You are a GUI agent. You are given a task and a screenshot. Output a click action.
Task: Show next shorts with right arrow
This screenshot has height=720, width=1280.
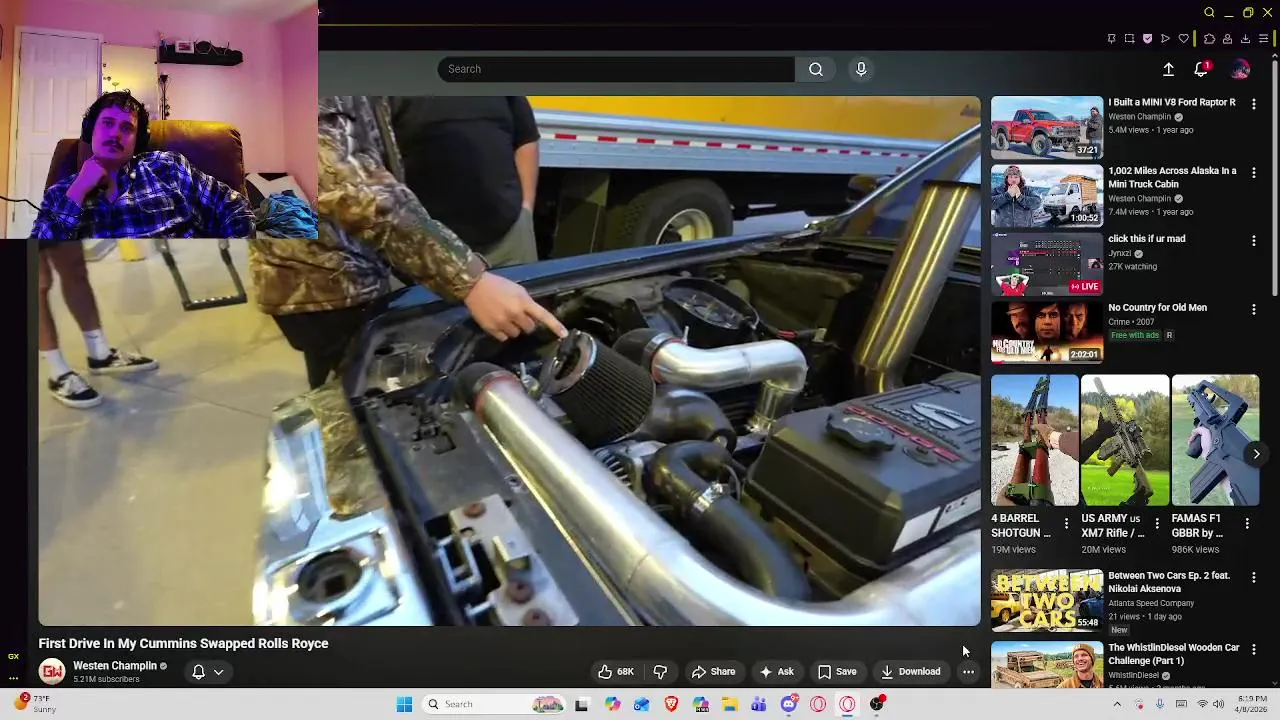pyautogui.click(x=1256, y=454)
